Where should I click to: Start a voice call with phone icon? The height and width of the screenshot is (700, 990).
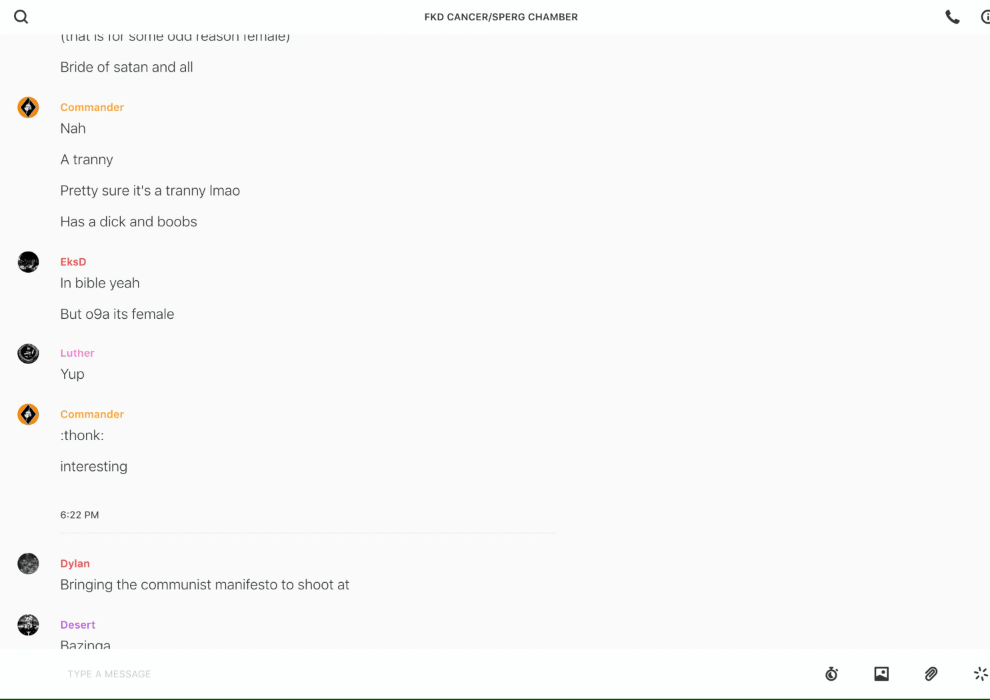[952, 17]
